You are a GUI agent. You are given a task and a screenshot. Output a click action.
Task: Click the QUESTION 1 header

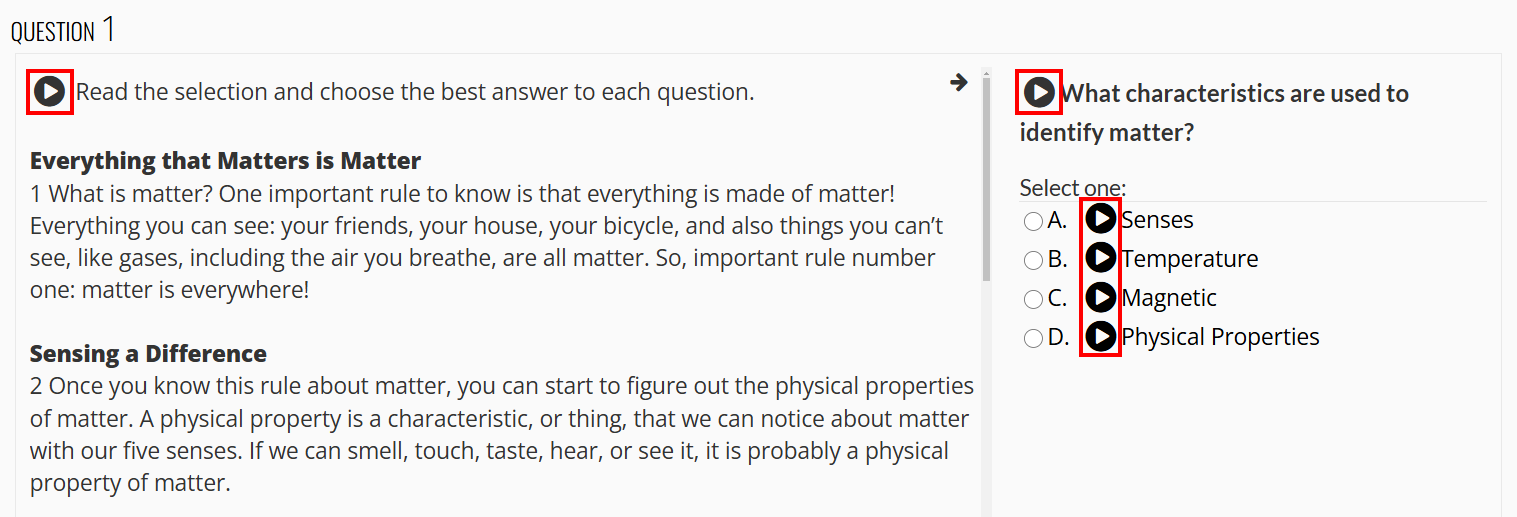(x=63, y=30)
